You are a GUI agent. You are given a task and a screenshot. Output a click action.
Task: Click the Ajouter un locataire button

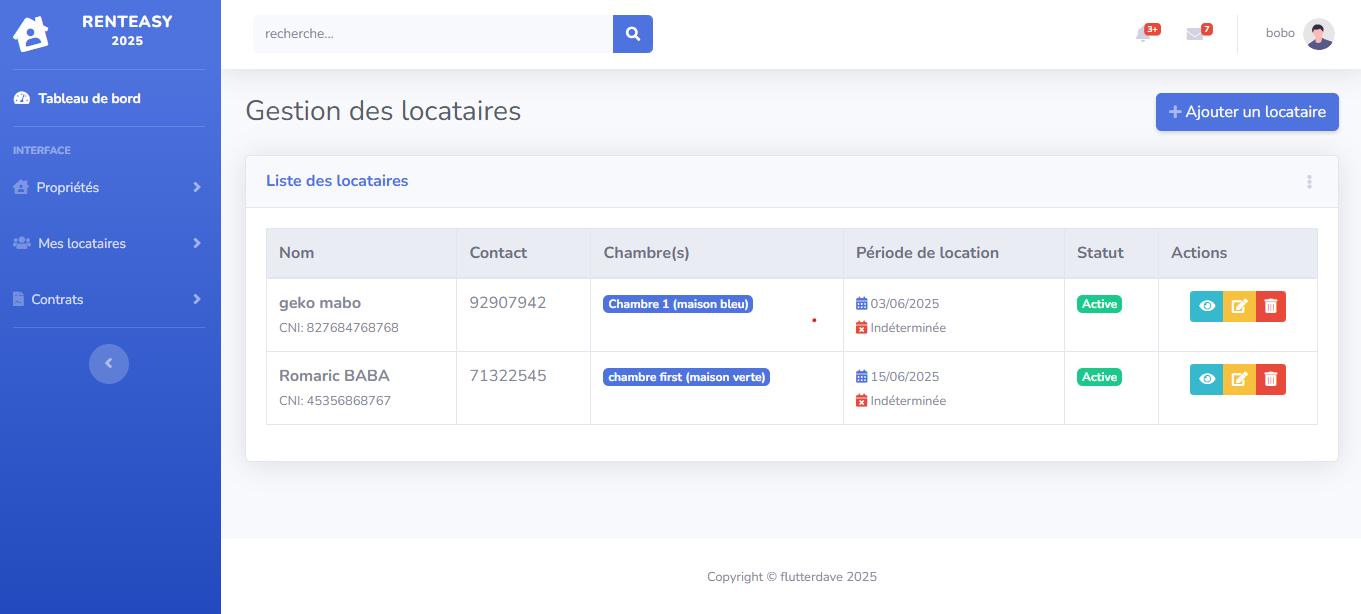point(1247,112)
